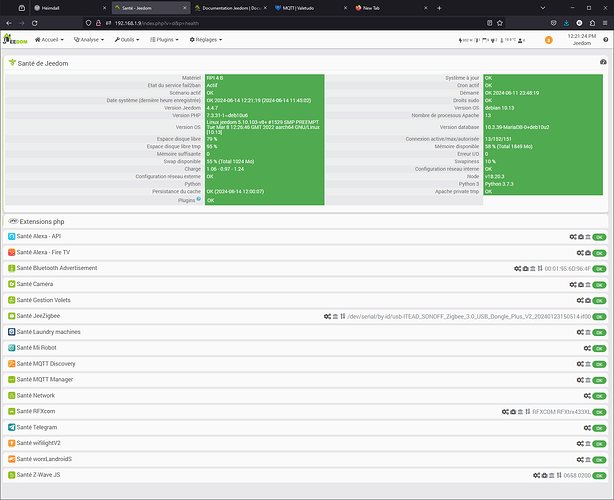
Task: Switch to Documentation Jeedom browser tab
Action: tap(231, 8)
